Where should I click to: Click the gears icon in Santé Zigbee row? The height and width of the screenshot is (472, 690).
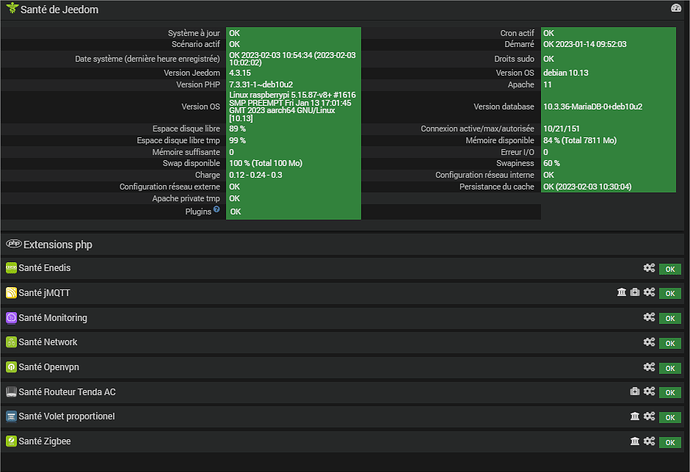pos(649,441)
